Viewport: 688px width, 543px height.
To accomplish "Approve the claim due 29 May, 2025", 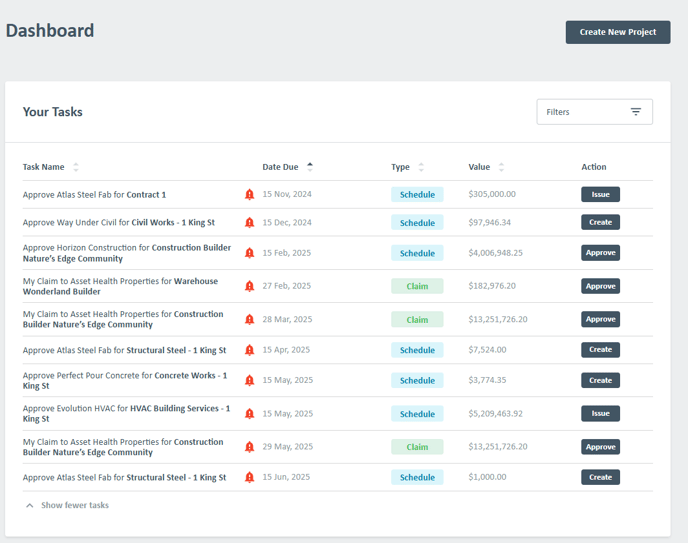I will tap(600, 447).
